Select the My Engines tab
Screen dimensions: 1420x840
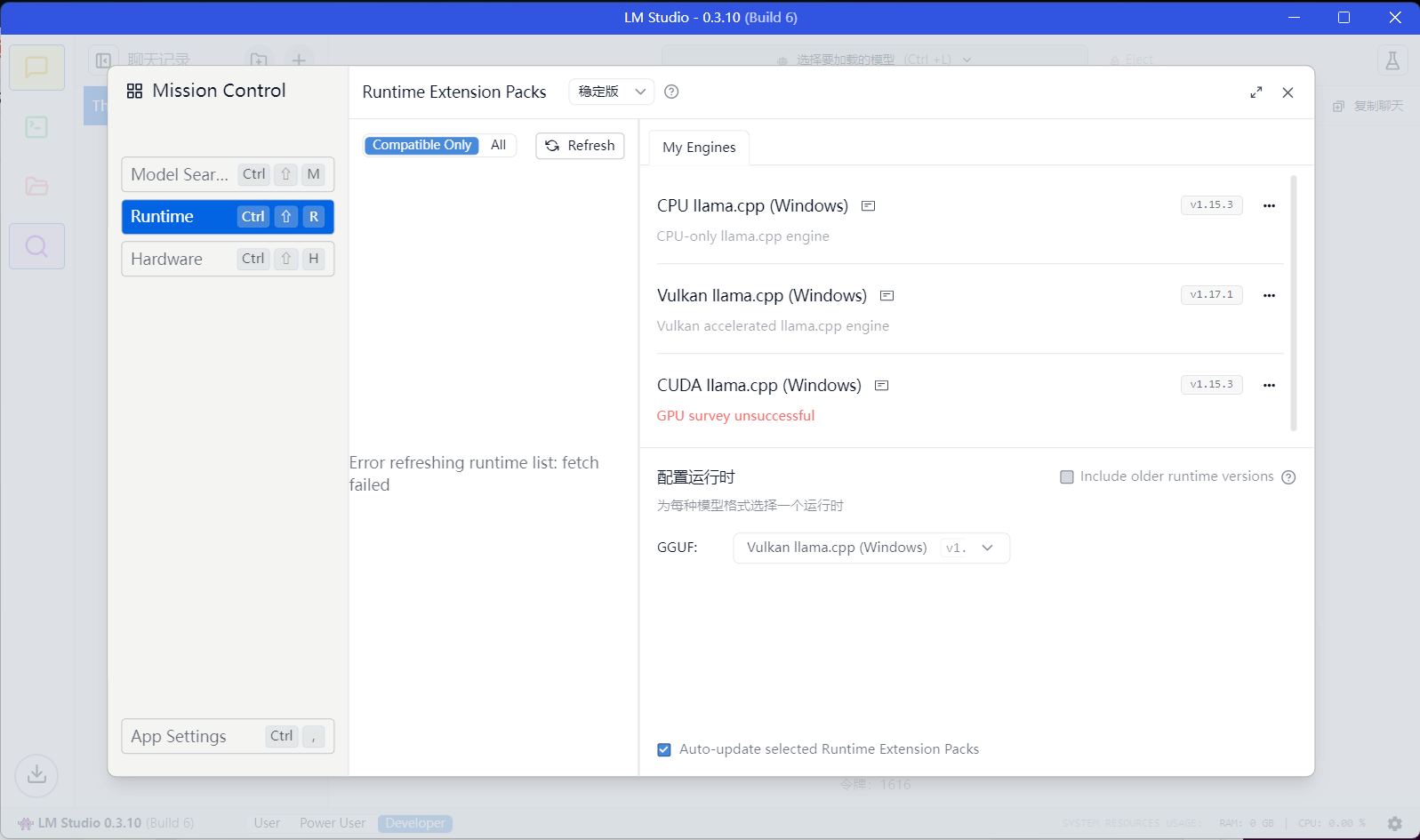pyautogui.click(x=699, y=148)
